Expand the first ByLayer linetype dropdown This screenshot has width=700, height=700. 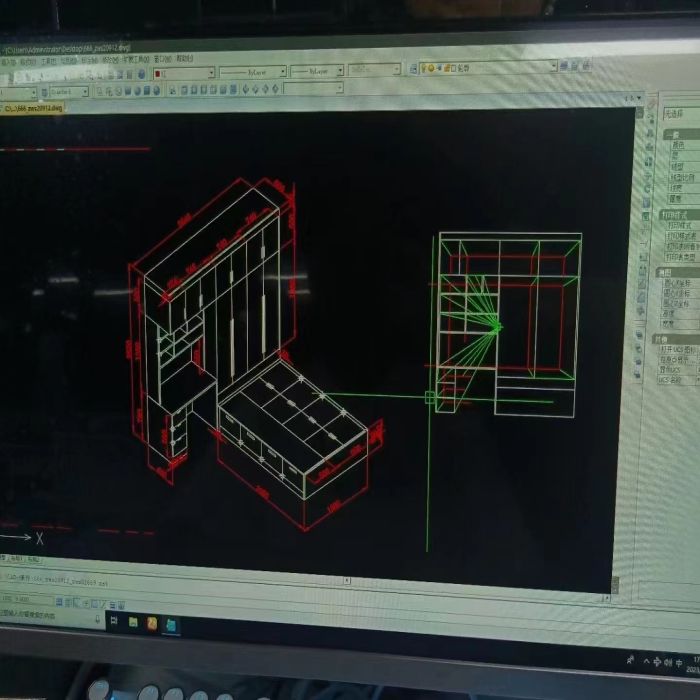(281, 72)
